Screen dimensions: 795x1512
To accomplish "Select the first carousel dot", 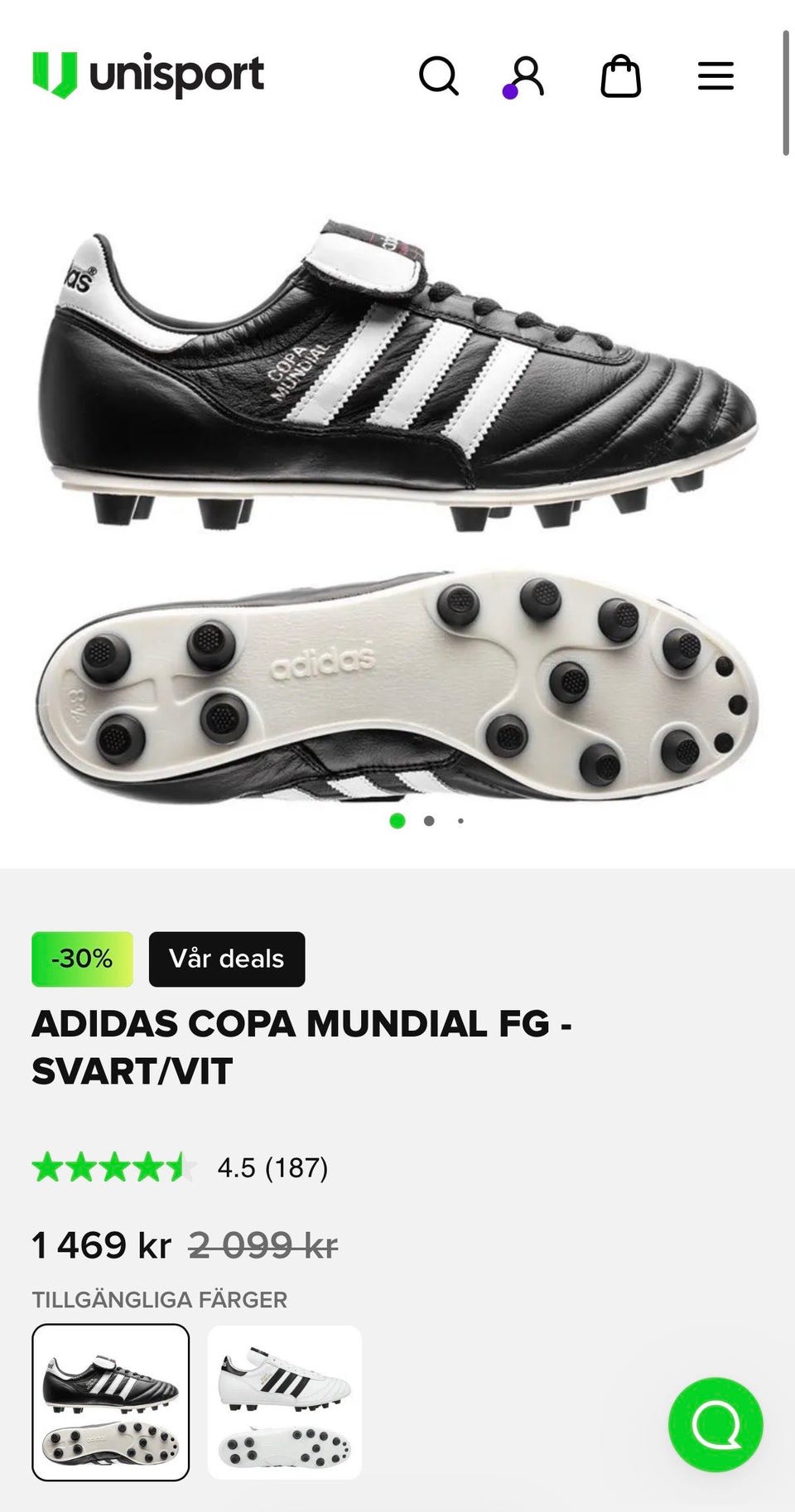I will tap(397, 821).
